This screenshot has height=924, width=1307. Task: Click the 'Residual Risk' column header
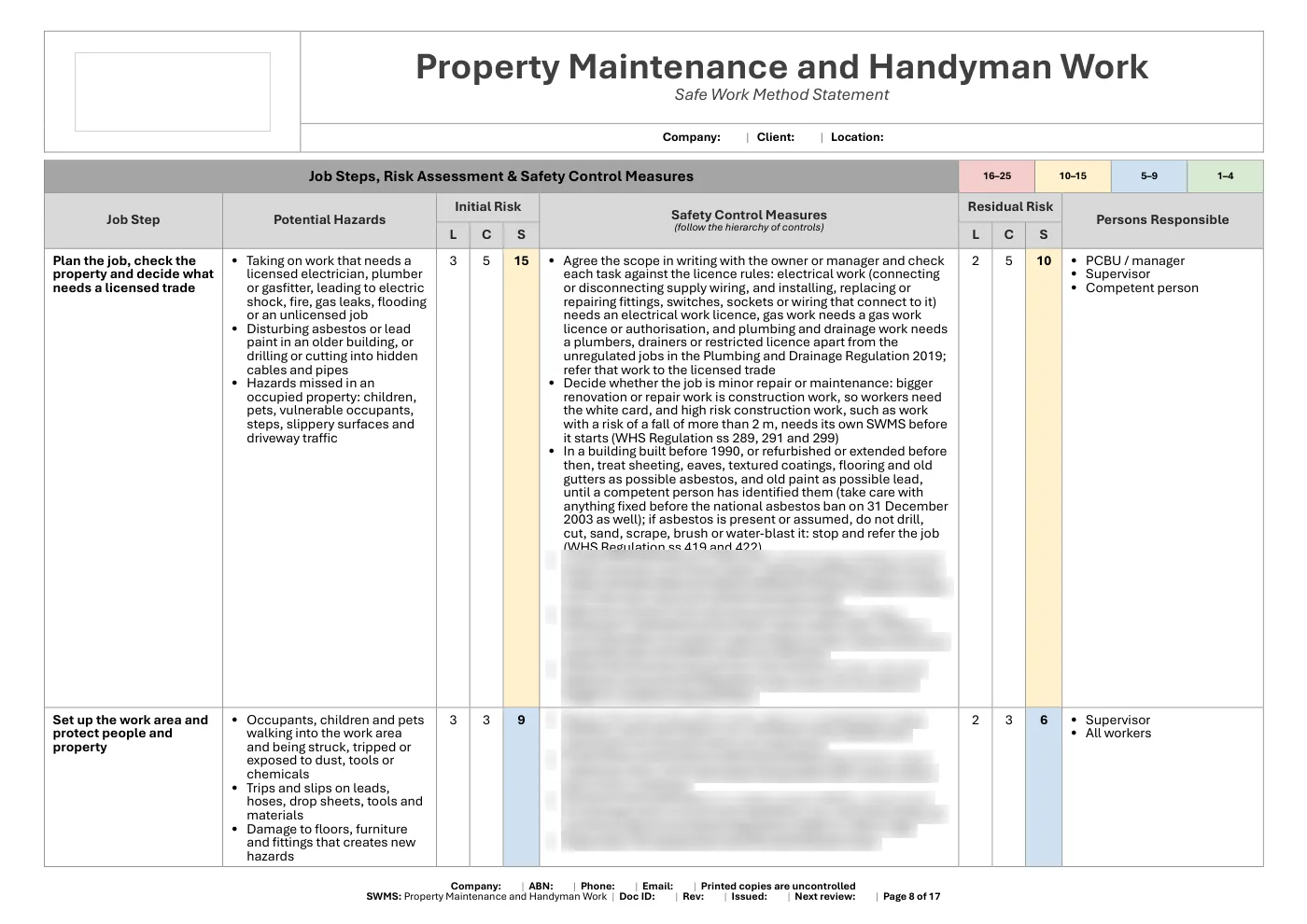[1010, 207]
